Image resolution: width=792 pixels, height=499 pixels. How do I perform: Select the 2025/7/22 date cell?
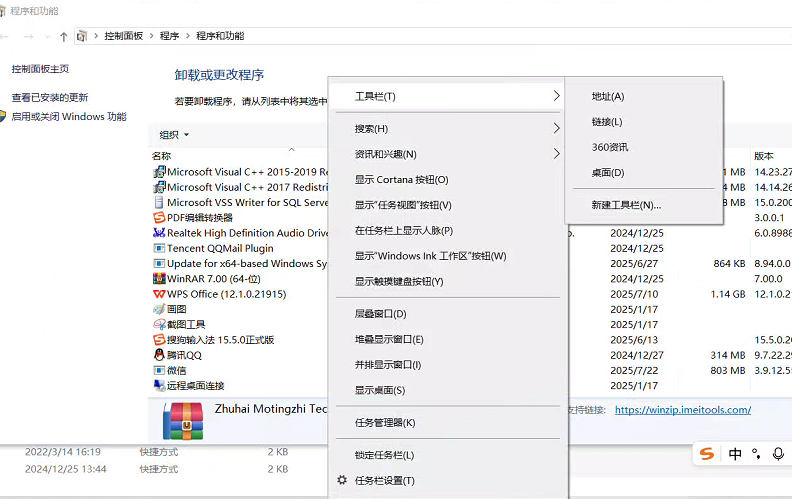pos(634,370)
